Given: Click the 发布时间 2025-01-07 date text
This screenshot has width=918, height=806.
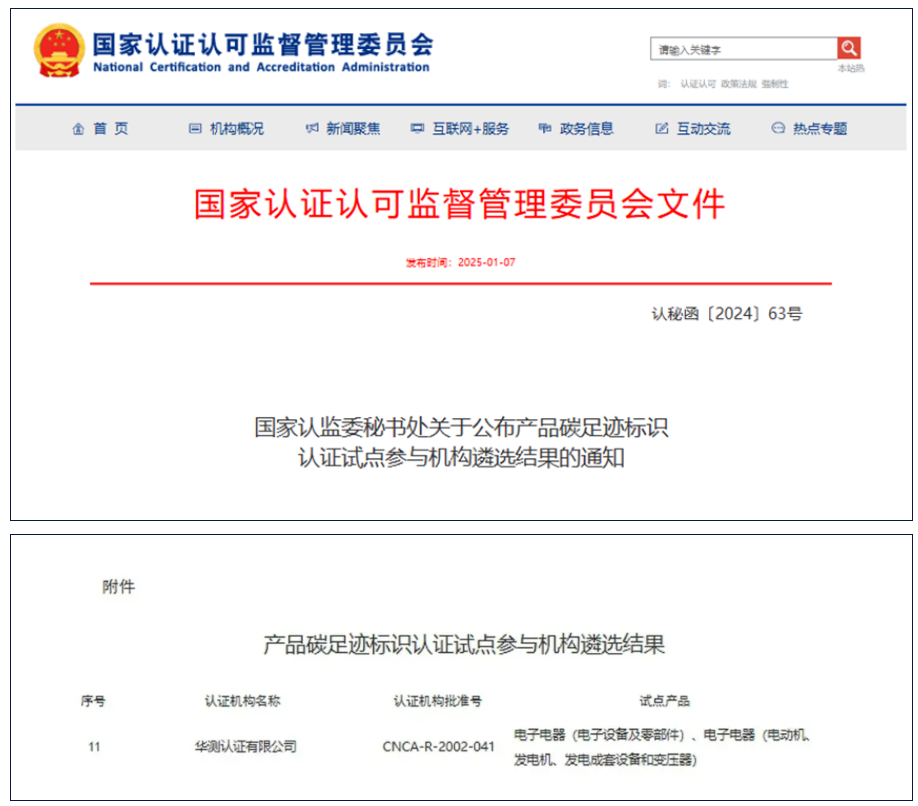Looking at the screenshot, I should click(460, 262).
